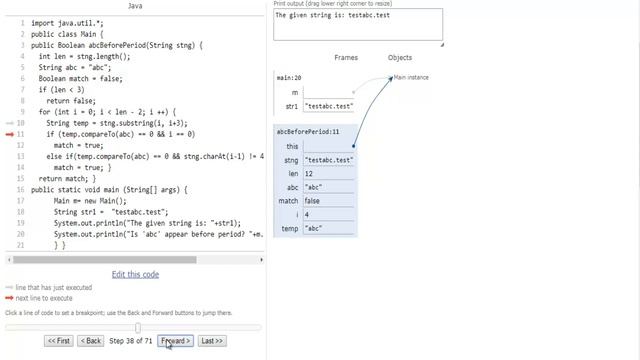Open the Edit this code link
The height and width of the screenshot is (360, 640).
[136, 274]
